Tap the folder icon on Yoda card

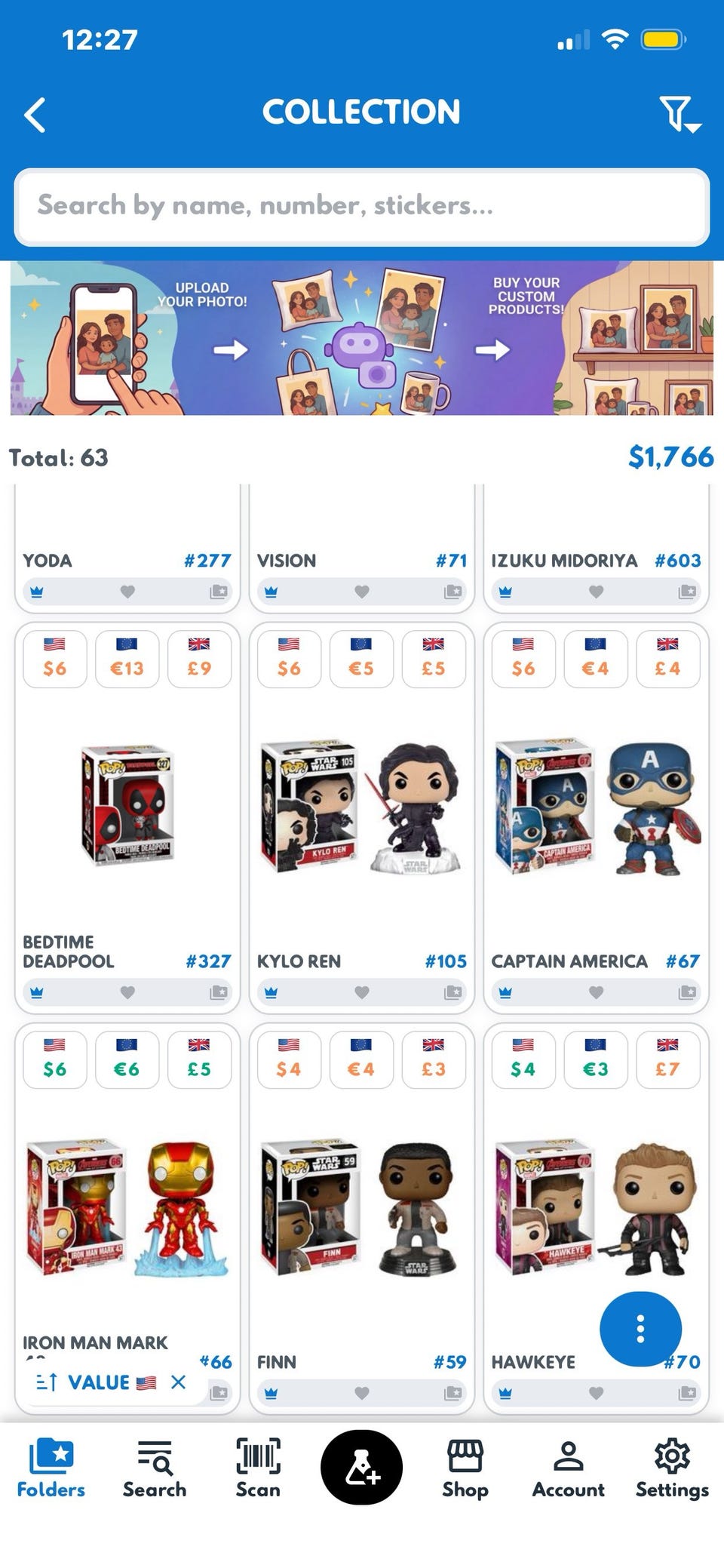pyautogui.click(x=218, y=592)
